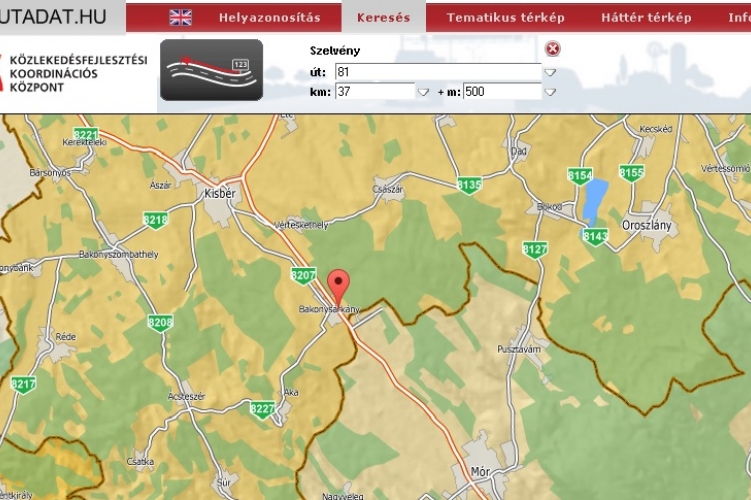751x500 pixels.
Task: Expand the út road number dropdown
Action: (x=550, y=72)
